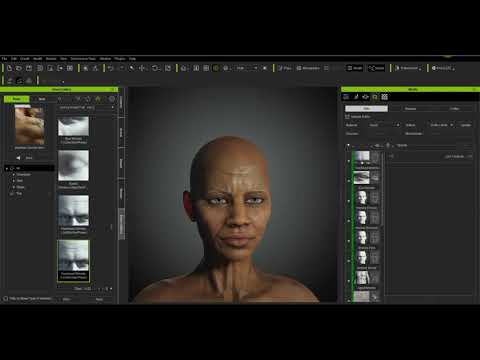Select the third forehead wrinkle thumbnail
Image resolution: width=480 pixels, height=360 pixels.
pyautogui.click(x=73, y=211)
